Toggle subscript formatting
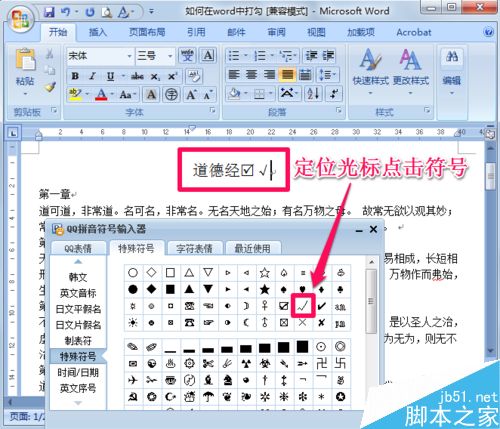The image size is (500, 429). pos(155,77)
